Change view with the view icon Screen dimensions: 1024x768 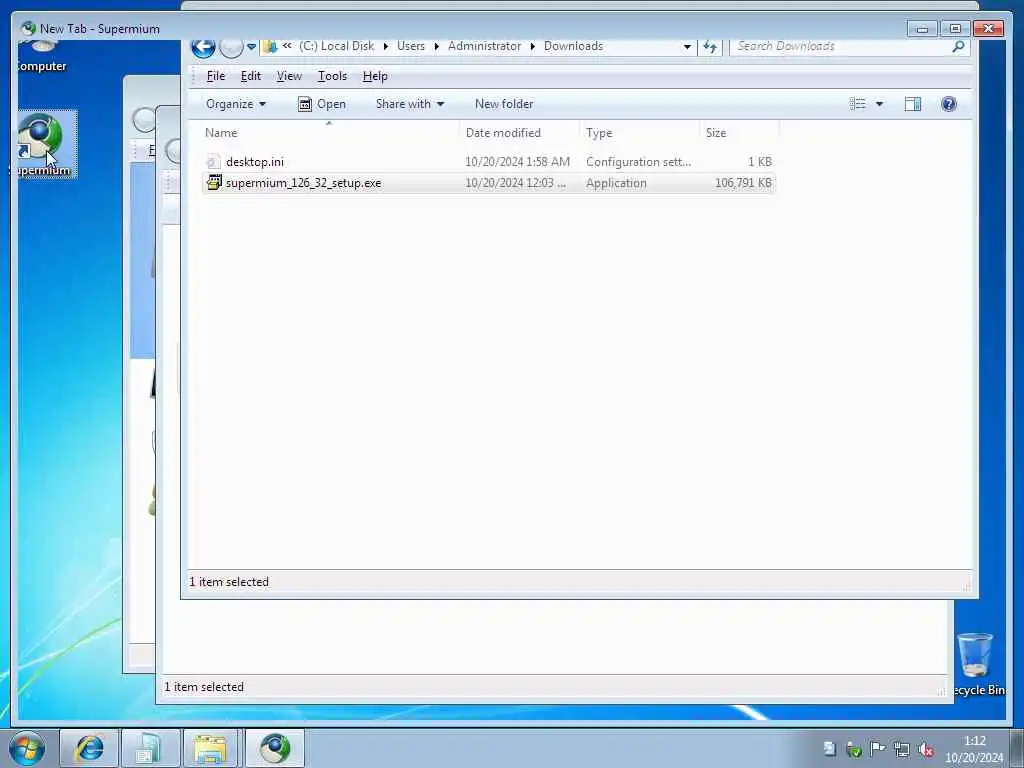(x=857, y=104)
